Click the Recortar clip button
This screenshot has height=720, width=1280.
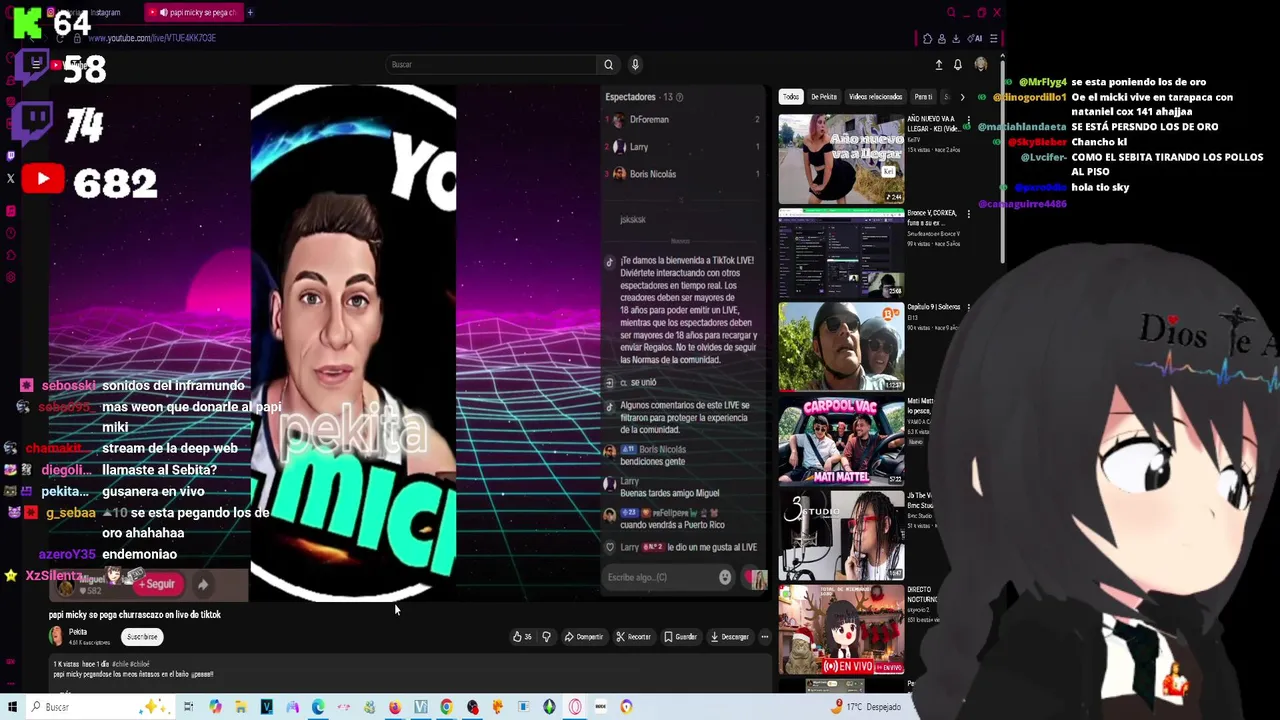click(633, 637)
